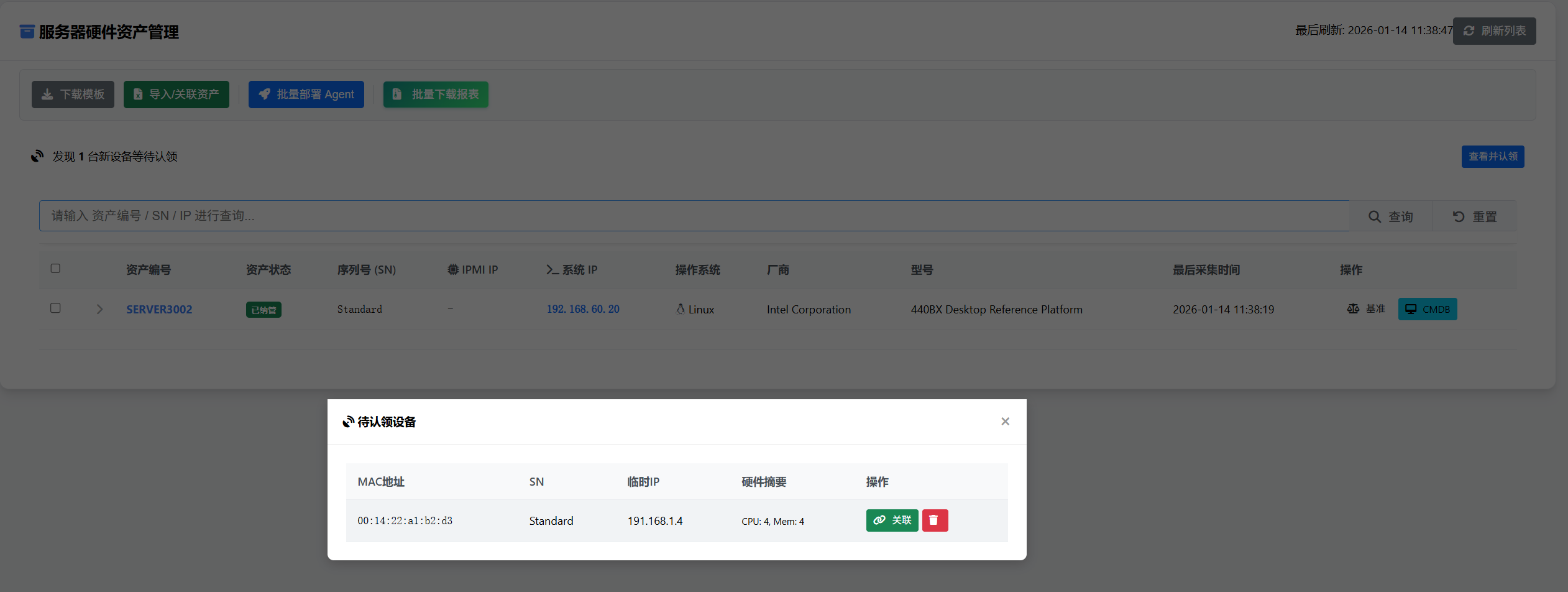Open the 操作系统 column header
This screenshot has width=1568, height=592.
tap(697, 269)
